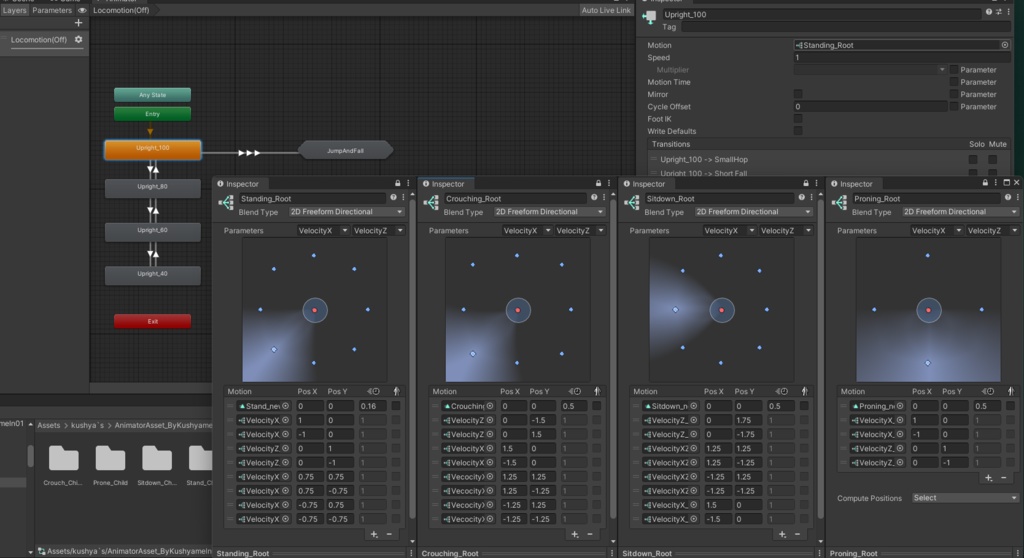Switch to the Layers tab
This screenshot has width=1024, height=558.
click(14, 10)
